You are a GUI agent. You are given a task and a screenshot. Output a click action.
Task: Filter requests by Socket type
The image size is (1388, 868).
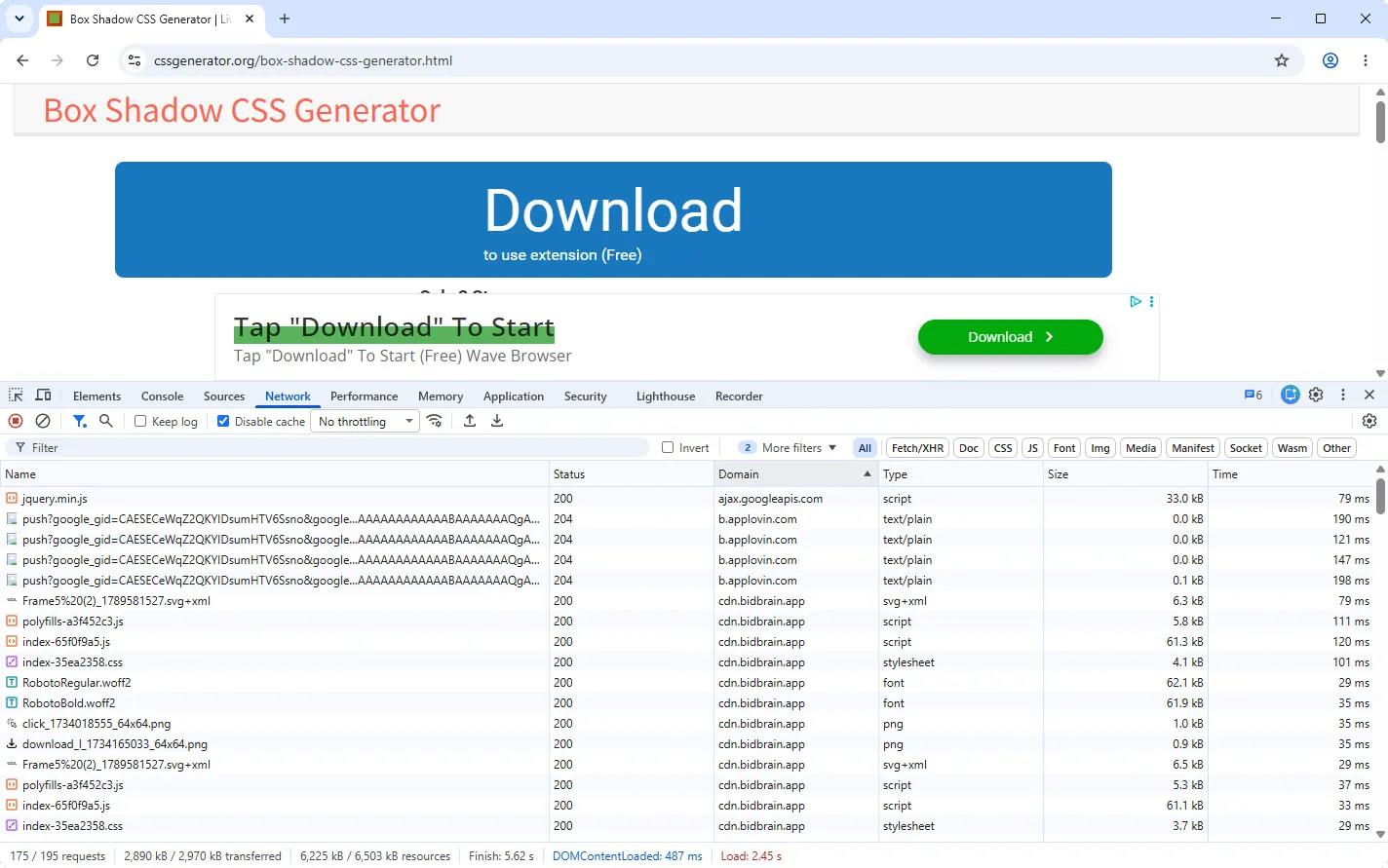[1246, 448]
